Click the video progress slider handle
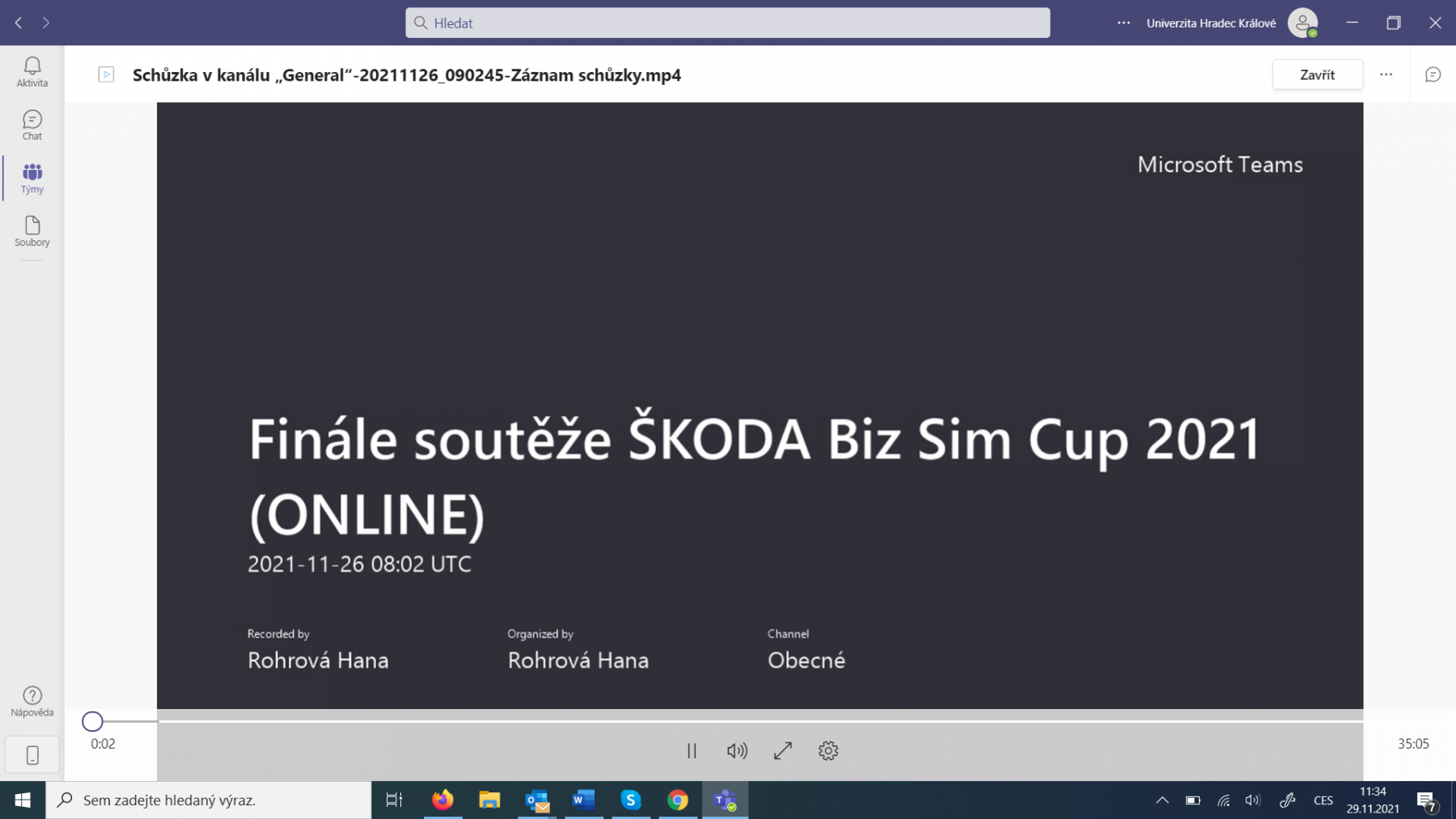This screenshot has height=819, width=1456. (x=92, y=721)
